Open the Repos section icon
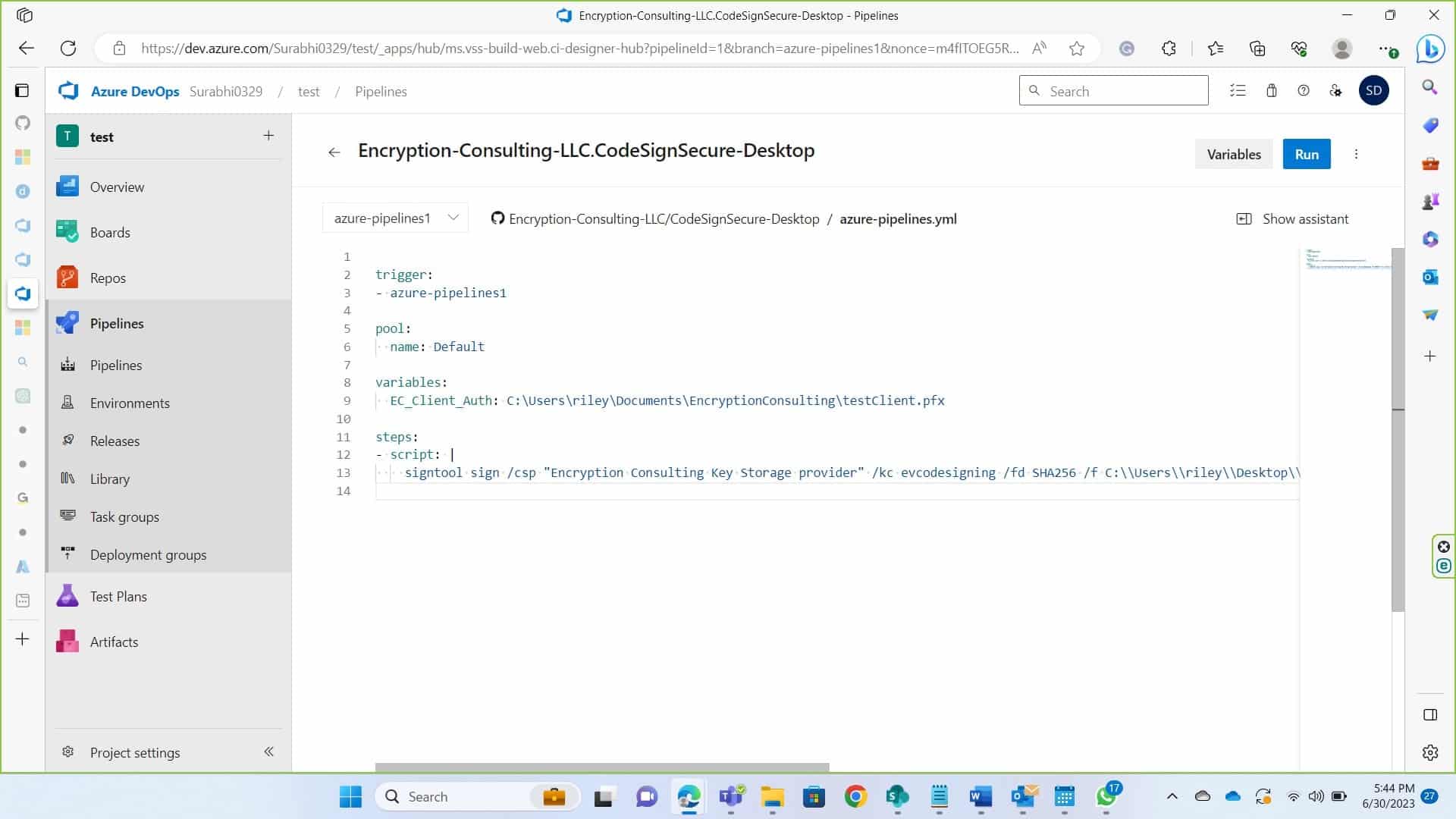The height and width of the screenshot is (819, 1456). 67,278
